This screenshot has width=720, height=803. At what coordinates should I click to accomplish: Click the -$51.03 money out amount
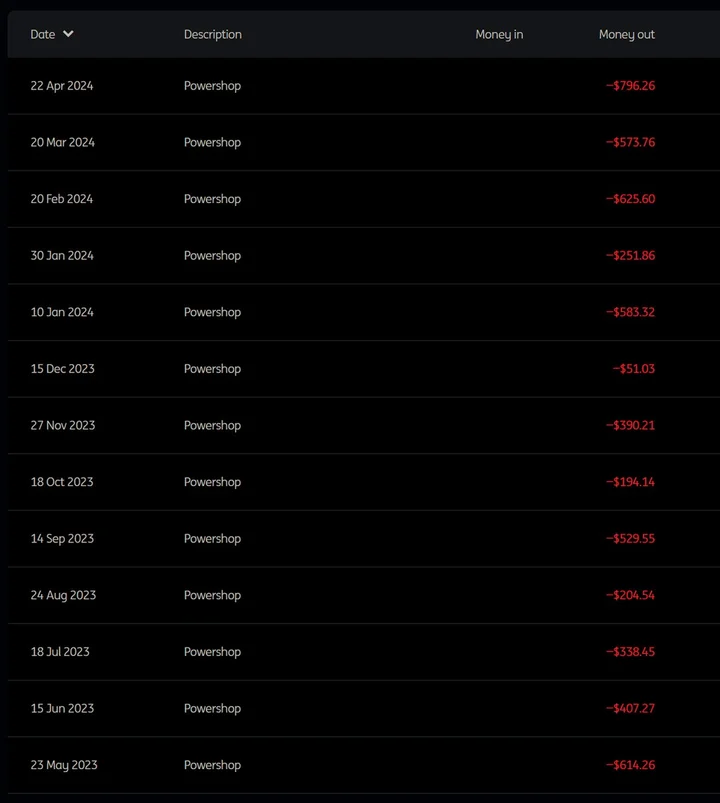(x=634, y=369)
